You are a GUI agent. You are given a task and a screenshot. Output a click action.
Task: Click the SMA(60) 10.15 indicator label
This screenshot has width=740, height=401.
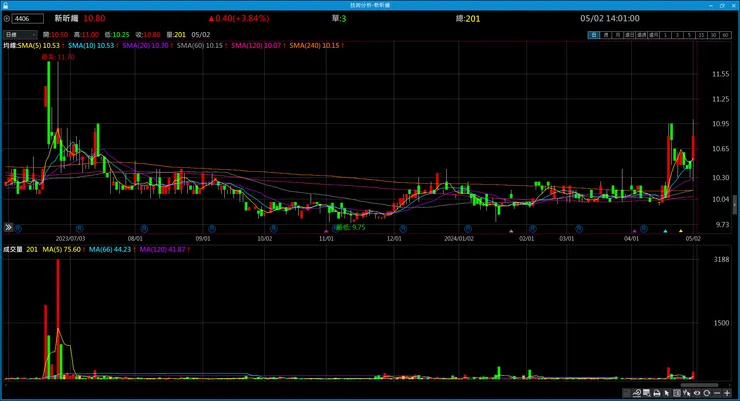(200, 45)
